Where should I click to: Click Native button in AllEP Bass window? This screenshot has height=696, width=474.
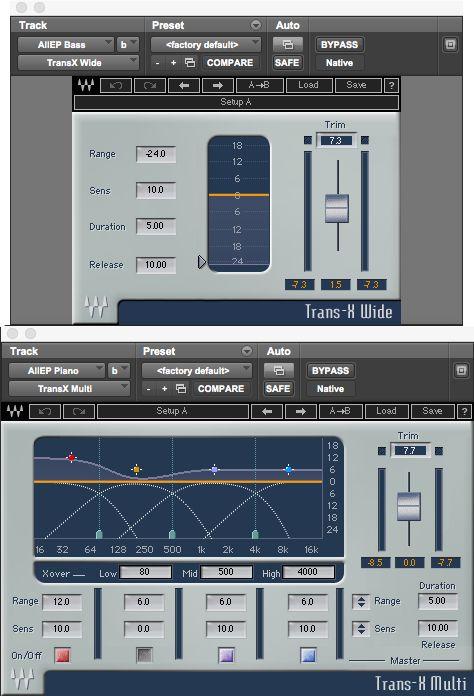coord(340,63)
